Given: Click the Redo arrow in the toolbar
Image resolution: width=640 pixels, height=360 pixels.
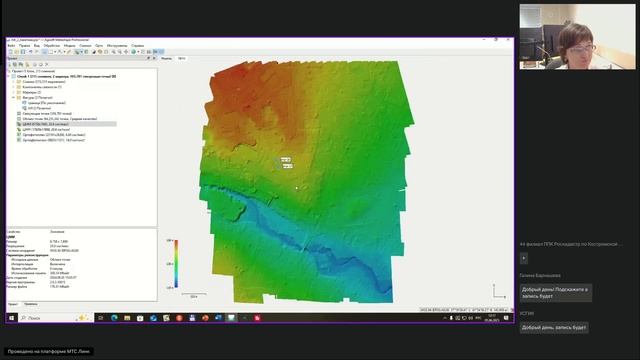Looking at the screenshot, I should click(x=36, y=52).
